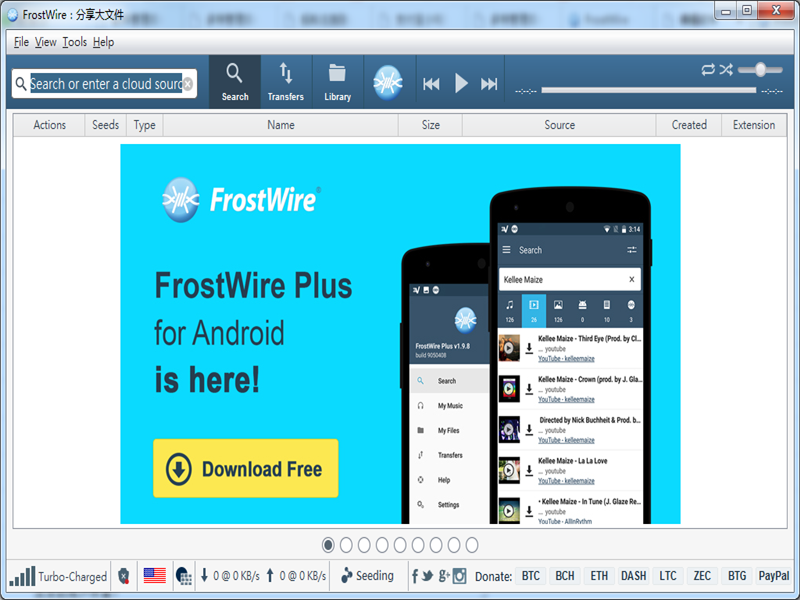Sort results by Created column

(689, 125)
